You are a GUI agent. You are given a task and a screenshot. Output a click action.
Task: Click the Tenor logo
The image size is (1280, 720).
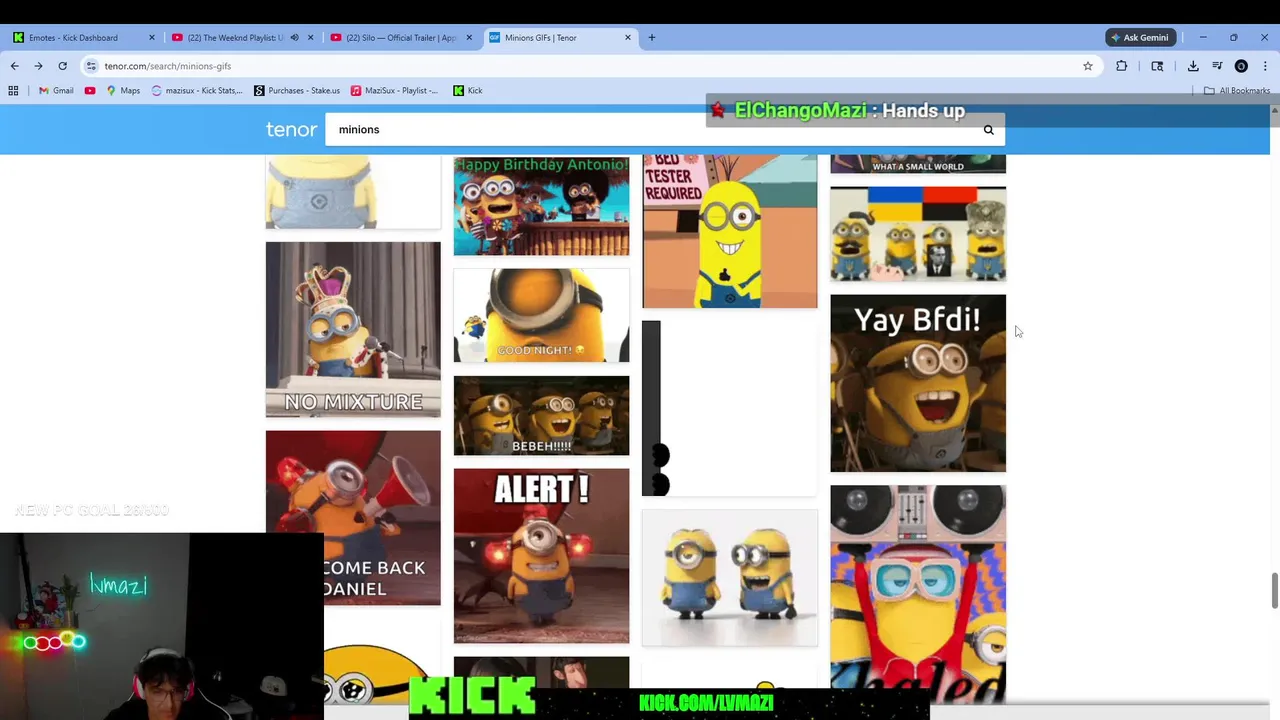click(x=291, y=129)
